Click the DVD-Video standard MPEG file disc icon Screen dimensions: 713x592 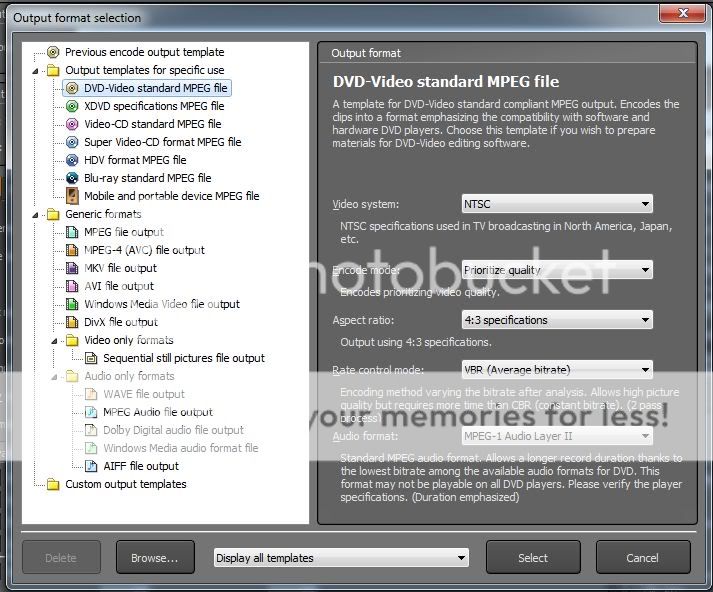(72, 88)
